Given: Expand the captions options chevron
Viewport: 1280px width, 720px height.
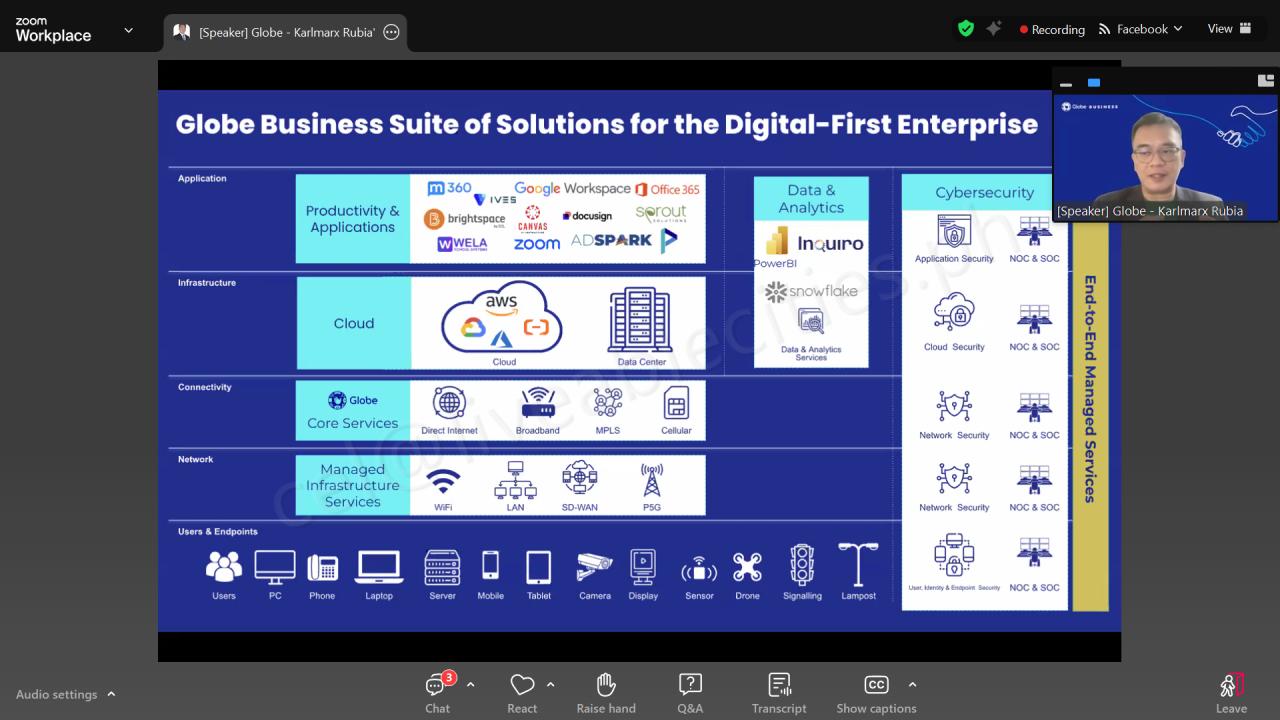Looking at the screenshot, I should click(x=912, y=685).
